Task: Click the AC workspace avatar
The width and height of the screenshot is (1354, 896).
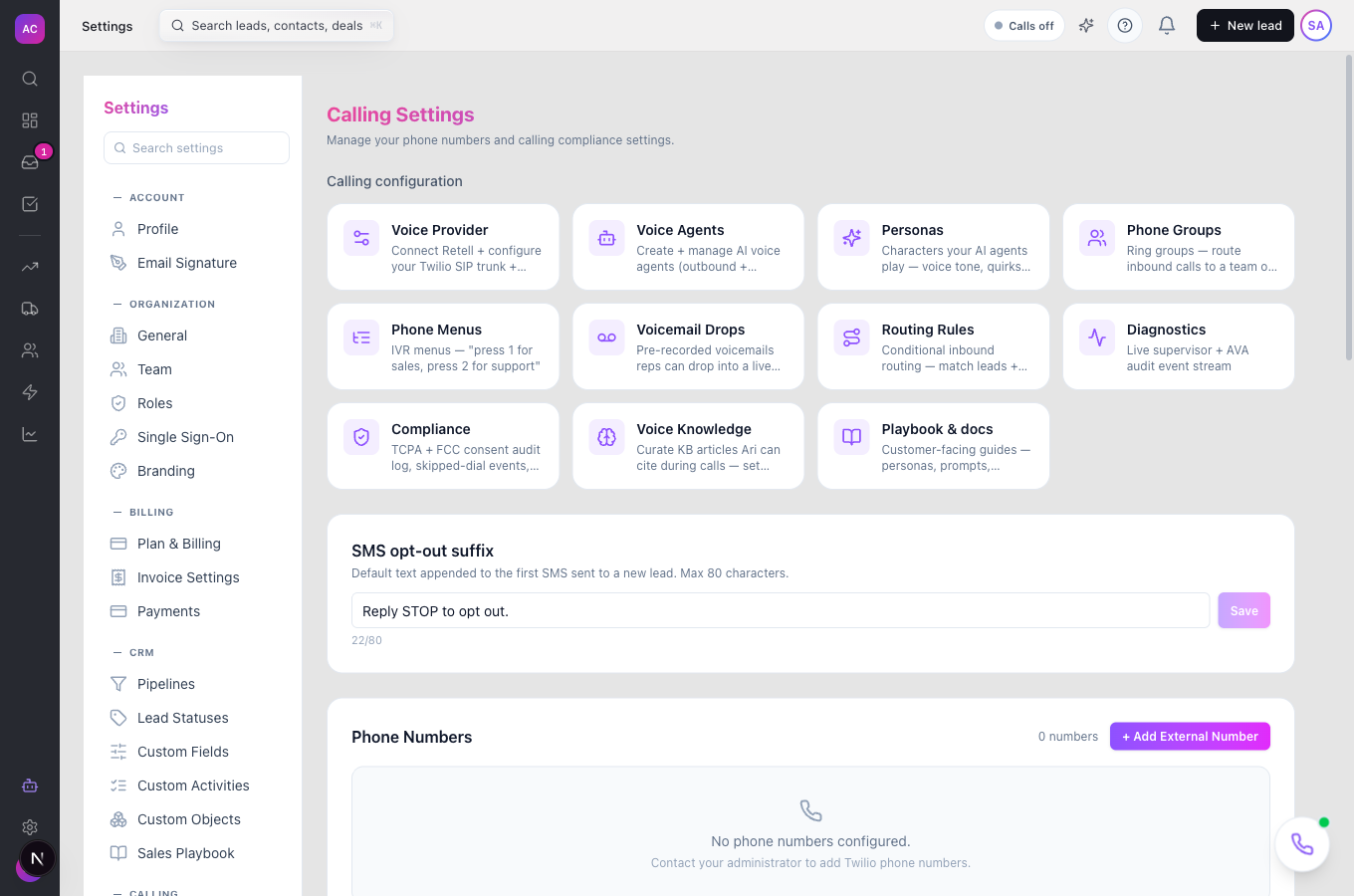Action: (x=30, y=29)
